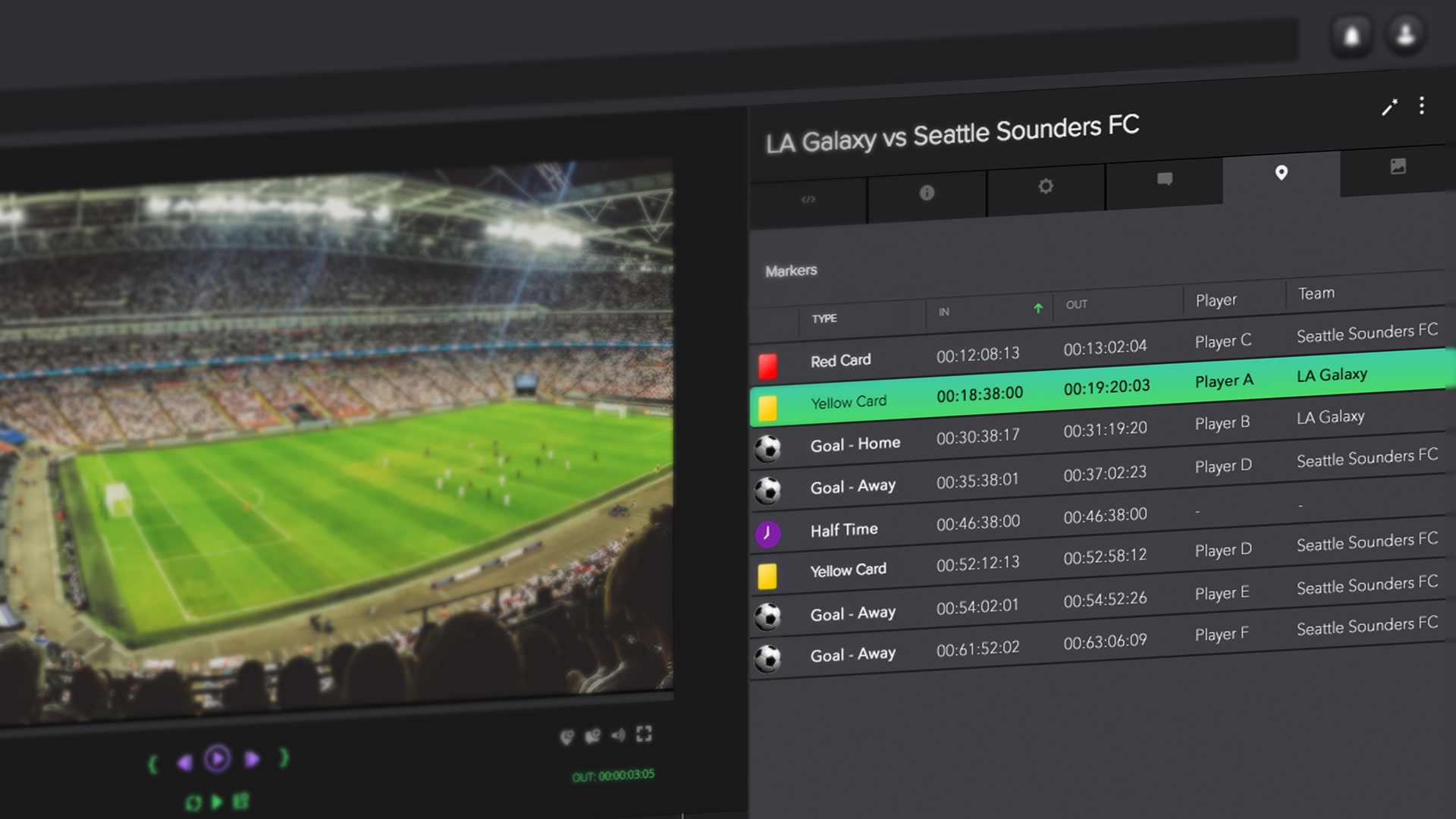Click the OUT column header
Screen dimensions: 1456x819
point(1076,304)
